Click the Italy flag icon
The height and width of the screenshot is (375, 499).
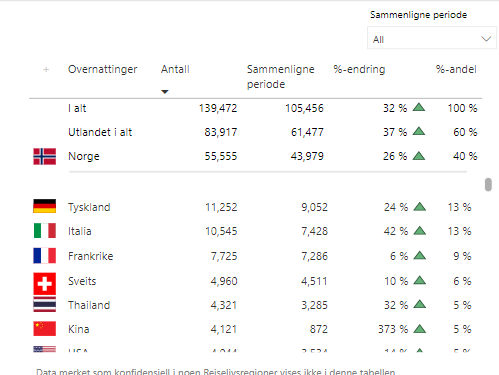45,231
